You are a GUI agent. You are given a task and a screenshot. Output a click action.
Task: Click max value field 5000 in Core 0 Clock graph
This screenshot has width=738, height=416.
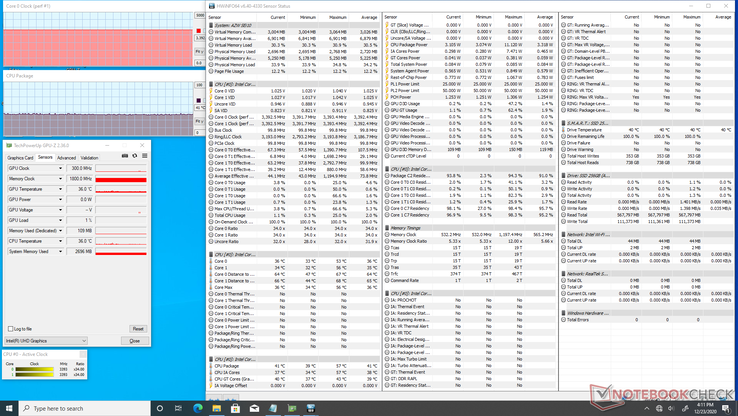coord(200,16)
